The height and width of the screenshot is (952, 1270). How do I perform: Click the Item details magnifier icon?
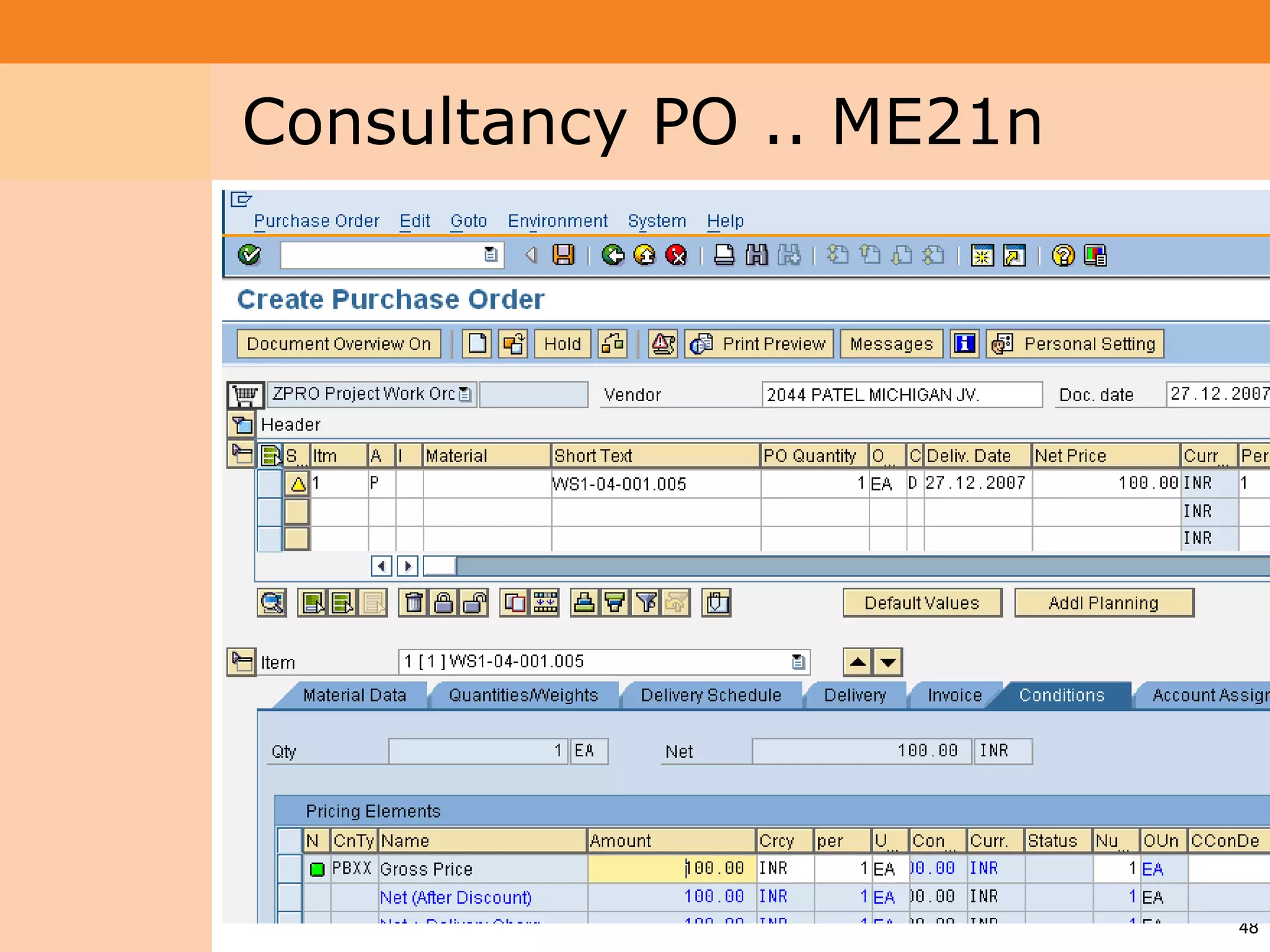(x=272, y=602)
